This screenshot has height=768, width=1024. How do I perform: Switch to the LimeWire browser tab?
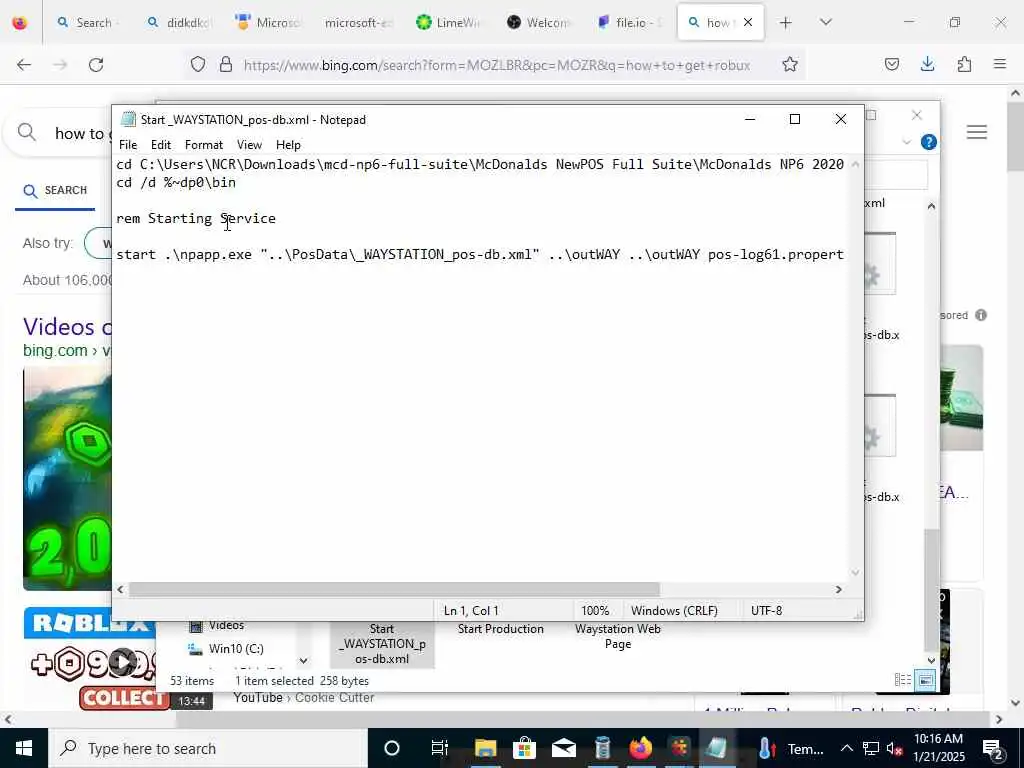[x=448, y=22]
